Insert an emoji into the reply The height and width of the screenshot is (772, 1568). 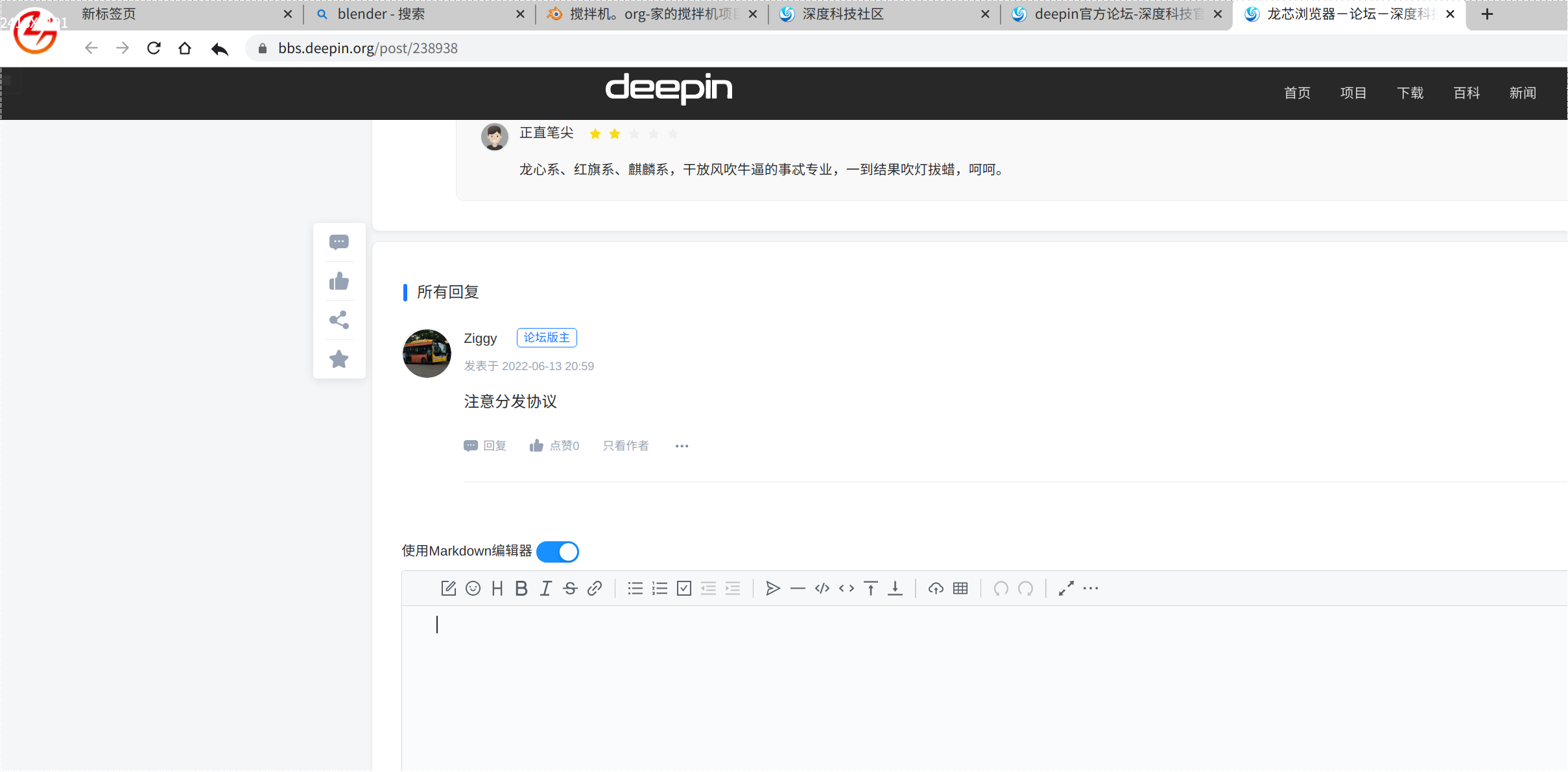coord(473,588)
